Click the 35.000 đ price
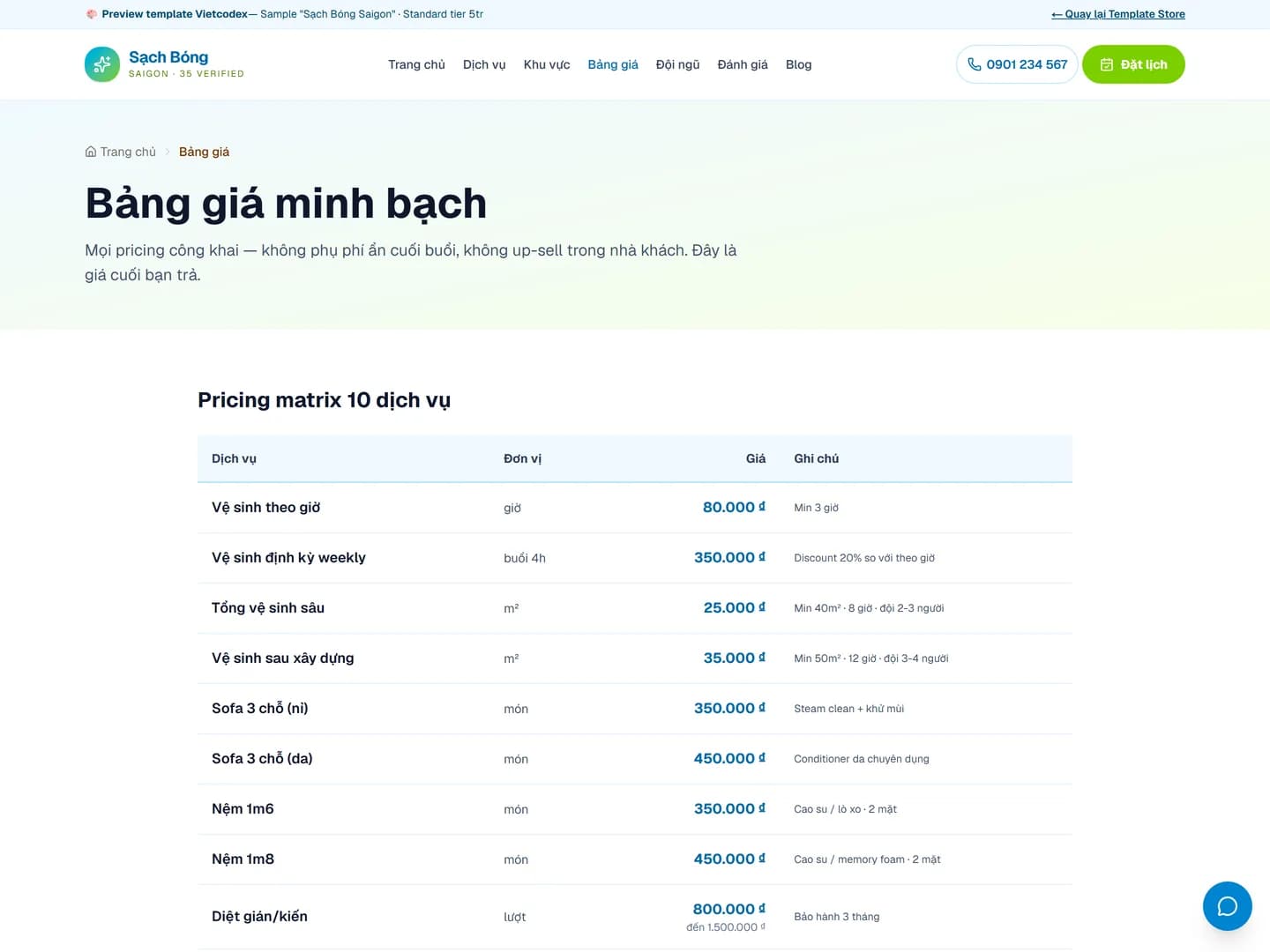This screenshot has width=1270, height=952. tap(735, 658)
